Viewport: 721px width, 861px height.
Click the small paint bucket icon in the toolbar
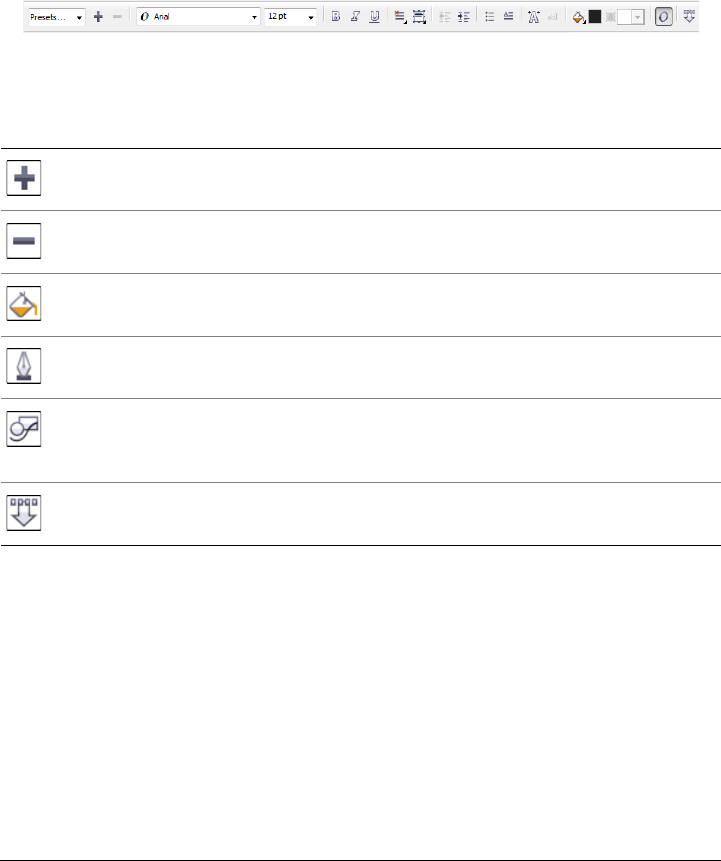(578, 17)
